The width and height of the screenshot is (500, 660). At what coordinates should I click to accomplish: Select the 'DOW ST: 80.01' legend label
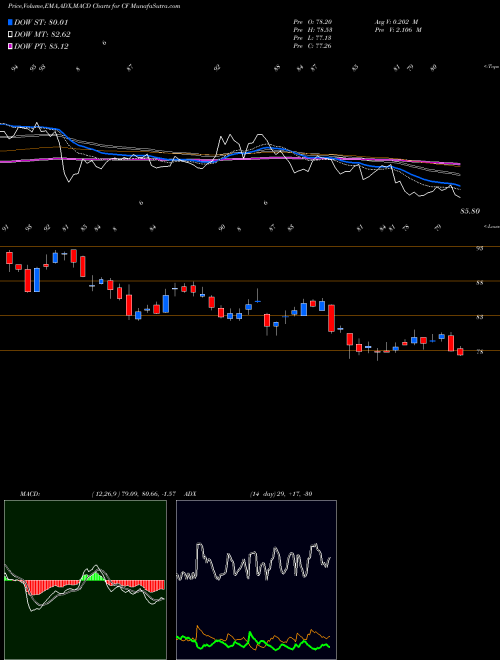coord(41,22)
